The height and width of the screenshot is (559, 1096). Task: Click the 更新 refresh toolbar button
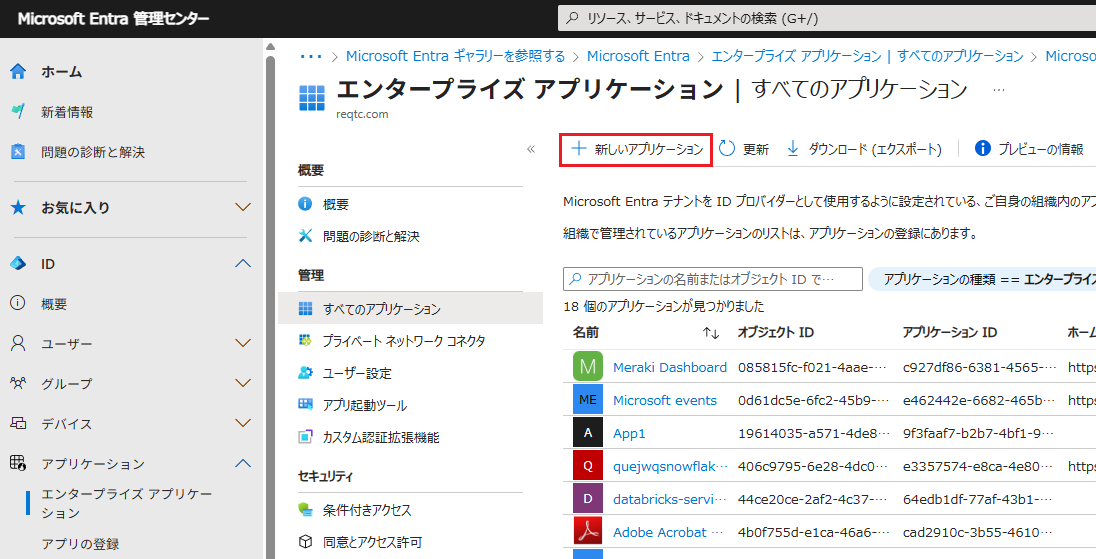pyautogui.click(x=744, y=149)
